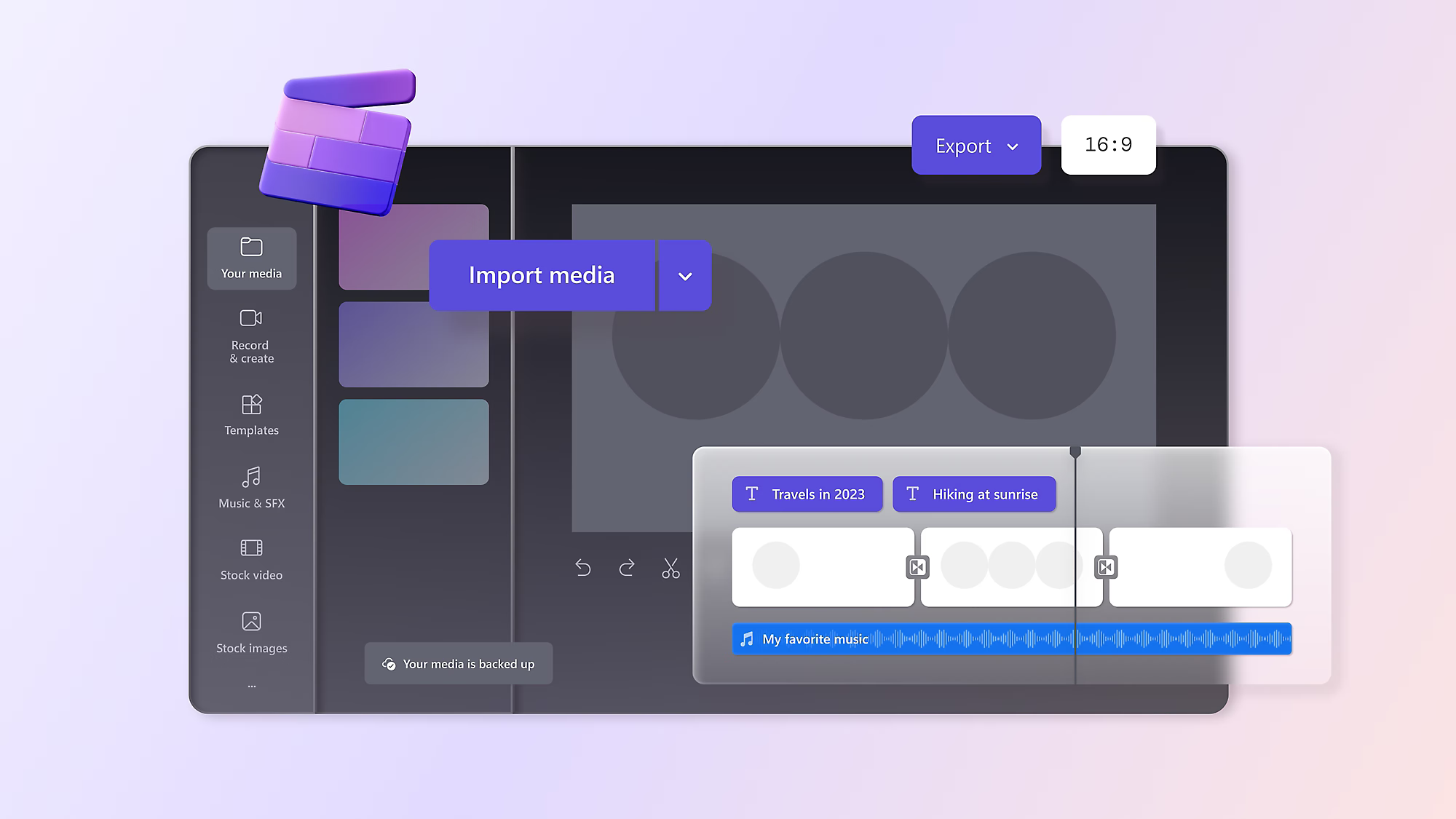Click the Undo arrow icon
The width and height of the screenshot is (1456, 819).
coord(583,567)
